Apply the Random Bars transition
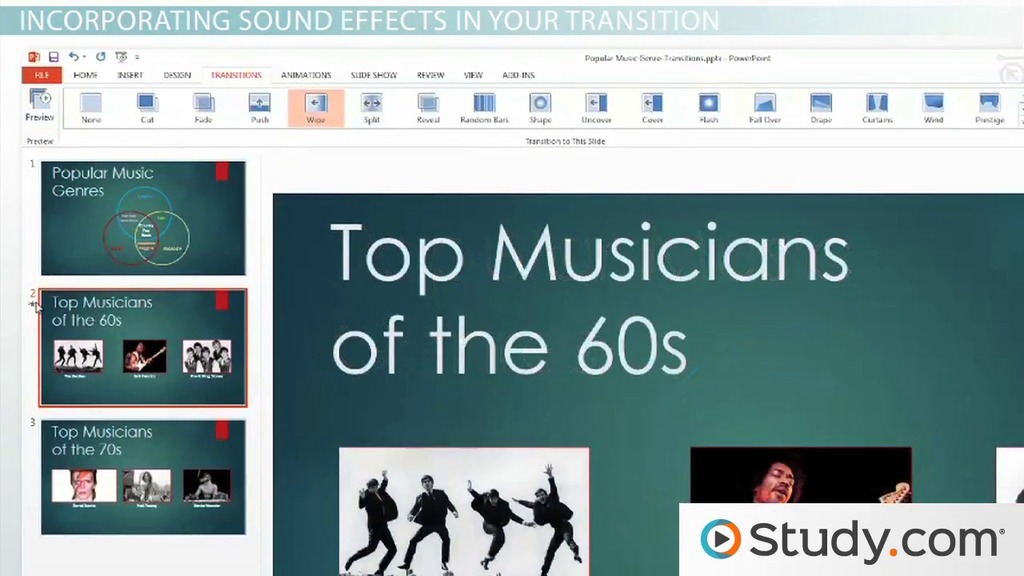 click(484, 108)
